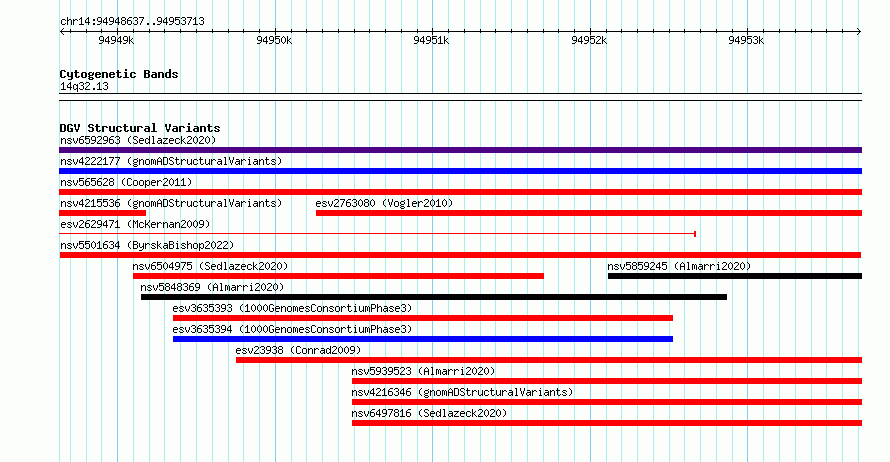Select the esv23938 (Conrad2009) label
This screenshot has width=890, height=462.
tap(298, 350)
